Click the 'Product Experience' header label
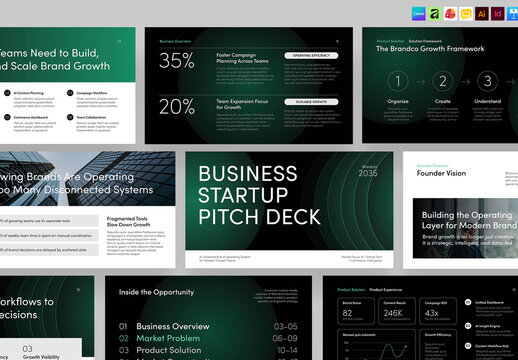 click(386, 290)
